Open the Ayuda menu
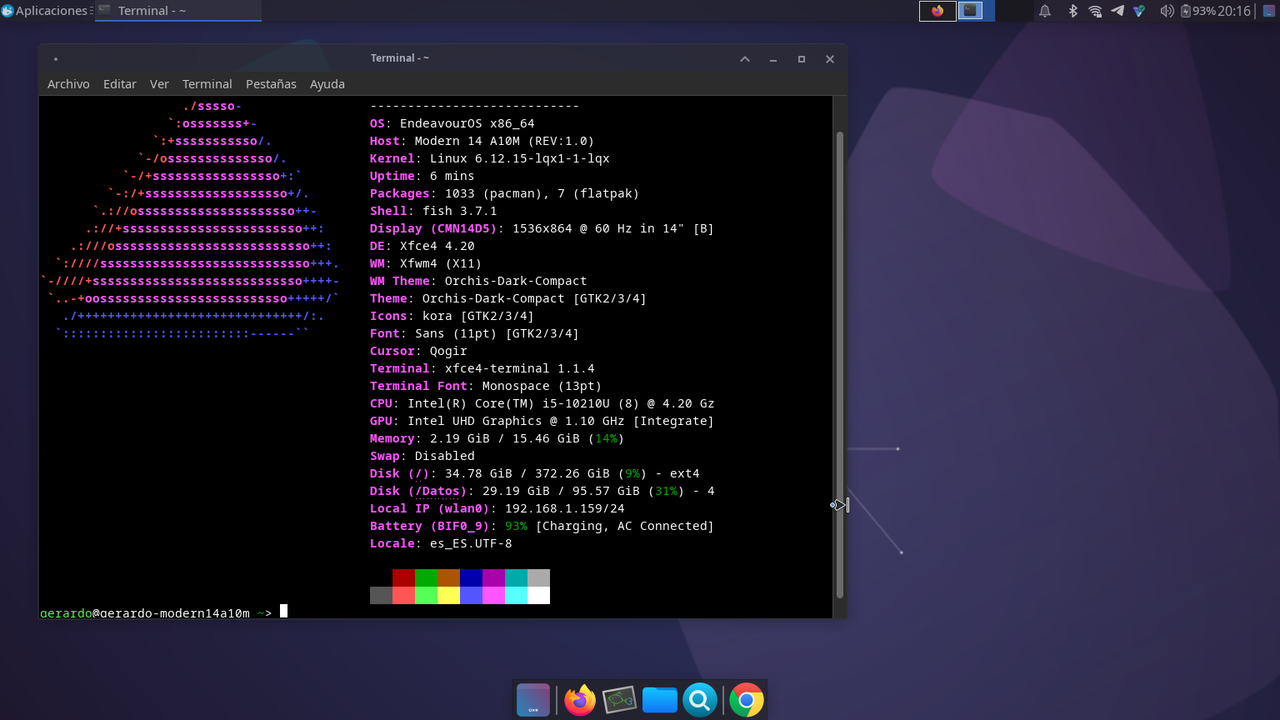The width and height of the screenshot is (1280, 720). click(x=327, y=84)
